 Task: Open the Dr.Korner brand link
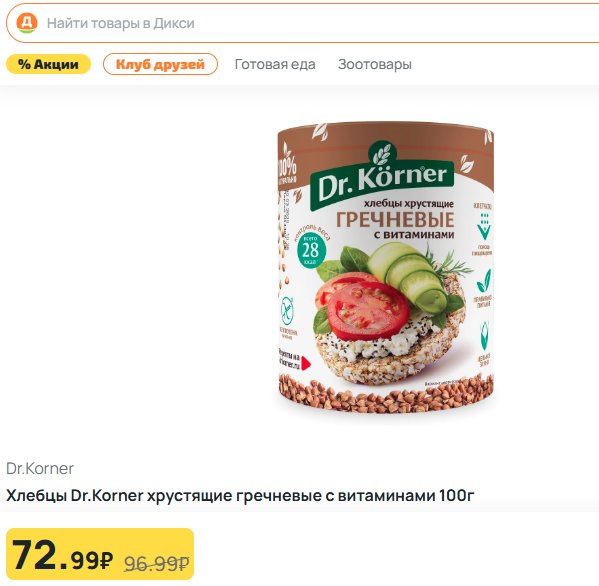(x=40, y=468)
